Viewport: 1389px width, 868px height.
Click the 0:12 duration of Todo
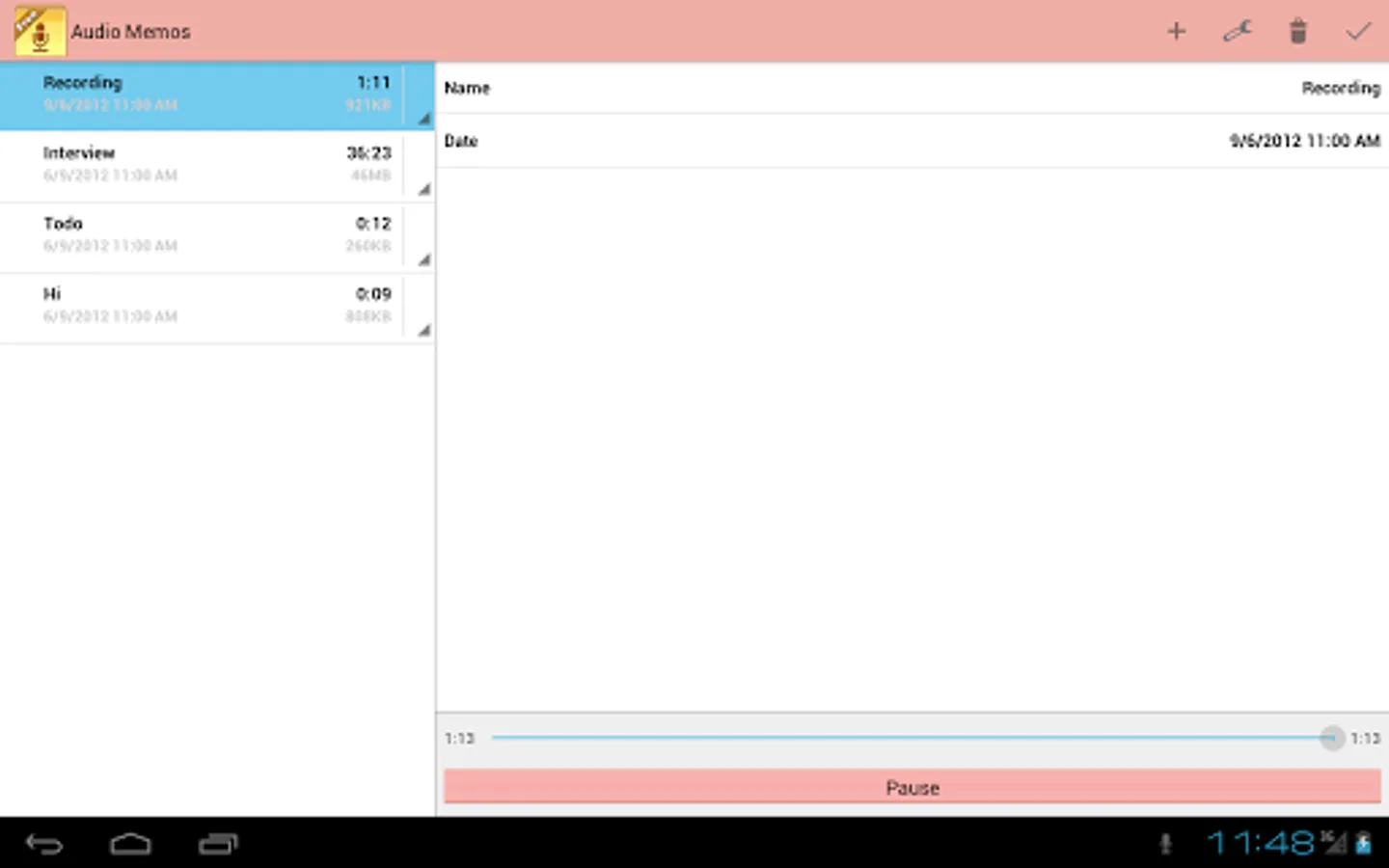373,223
